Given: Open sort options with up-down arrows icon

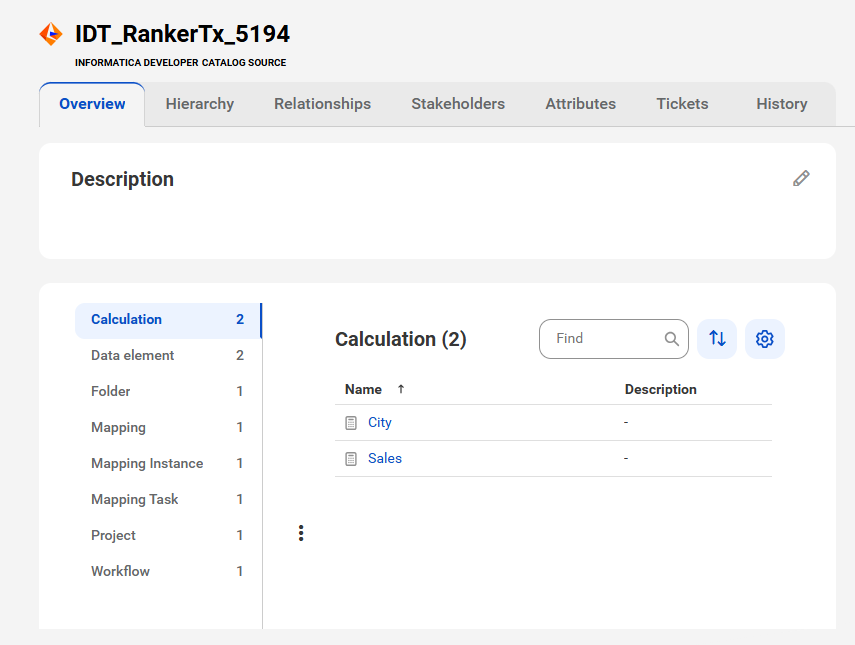Looking at the screenshot, I should 717,339.
